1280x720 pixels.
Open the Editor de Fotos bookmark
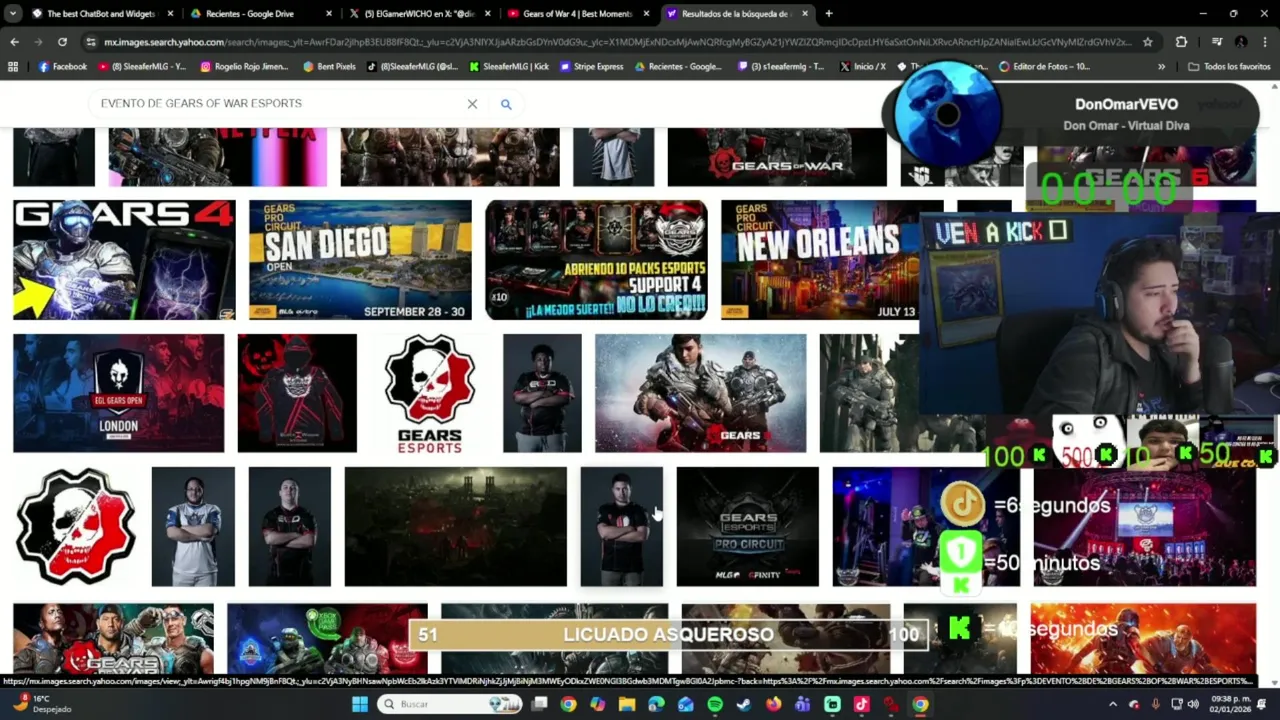(1044, 66)
